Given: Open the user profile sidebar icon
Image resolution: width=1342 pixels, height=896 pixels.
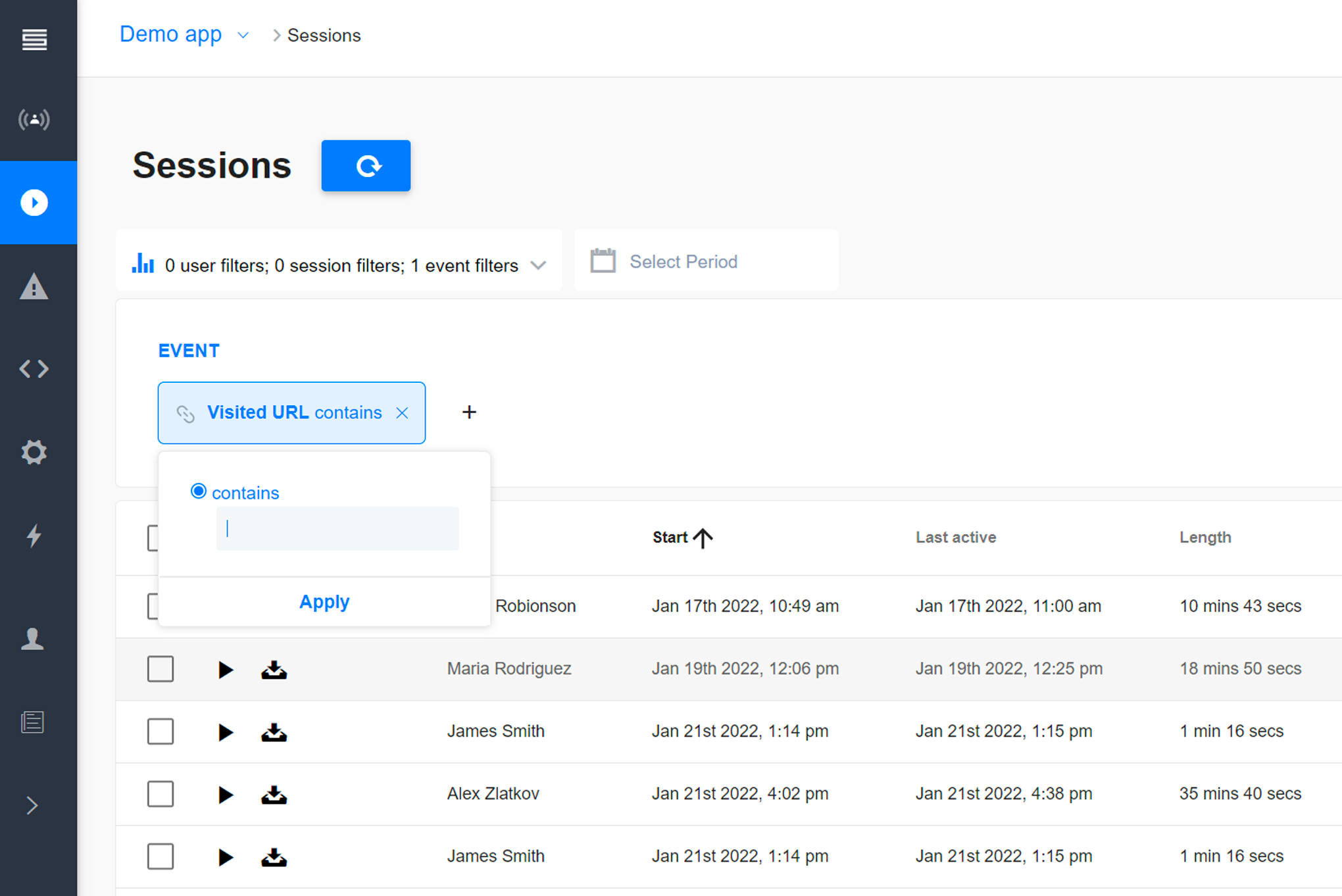Looking at the screenshot, I should [33, 639].
